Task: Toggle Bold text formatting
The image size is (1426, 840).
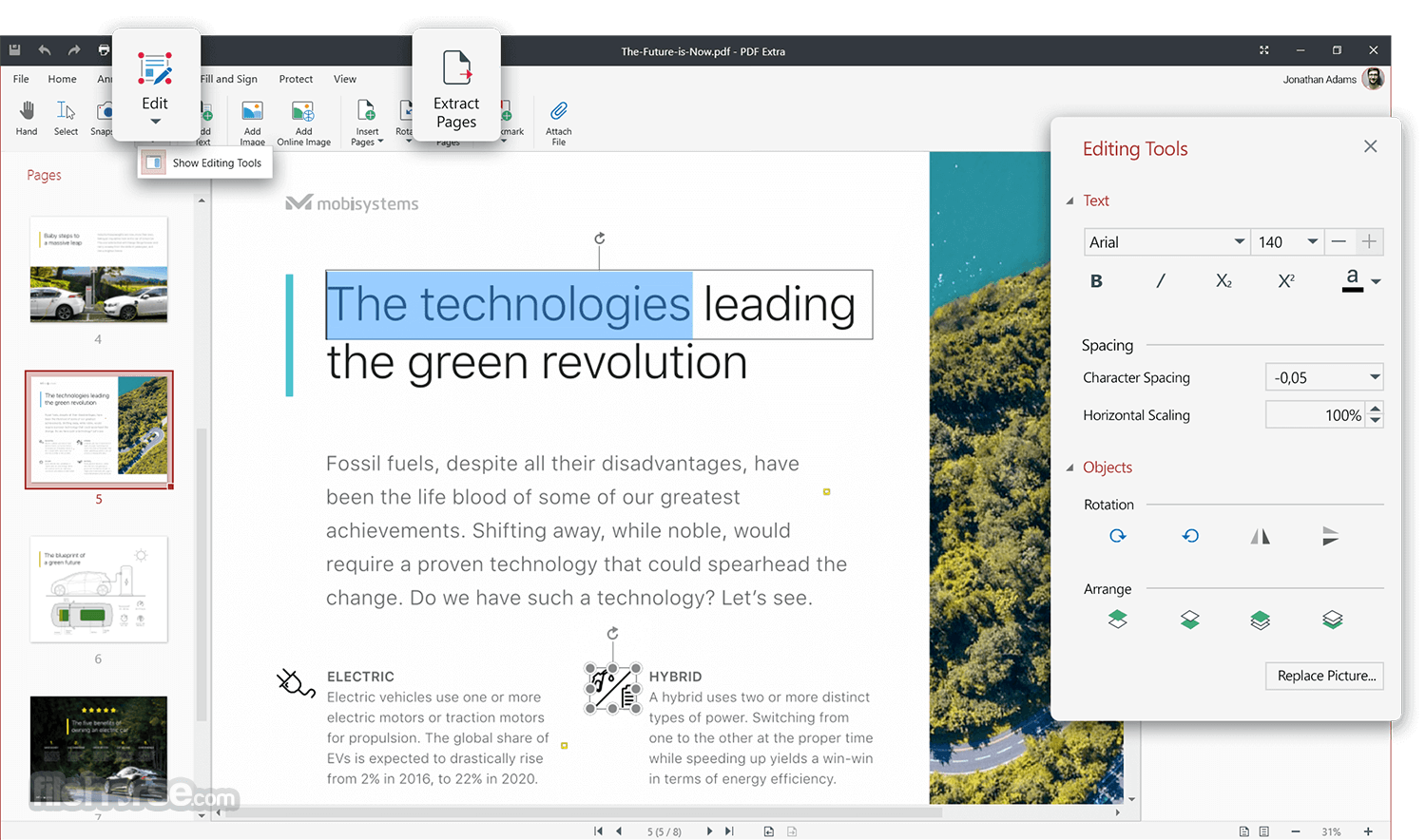Action: point(1096,281)
